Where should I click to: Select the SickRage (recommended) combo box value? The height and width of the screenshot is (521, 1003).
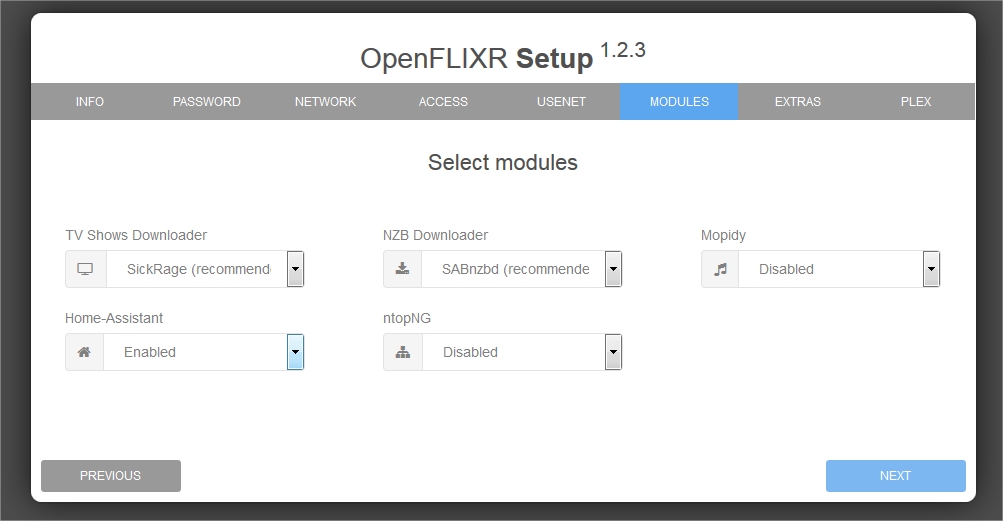pos(205,269)
